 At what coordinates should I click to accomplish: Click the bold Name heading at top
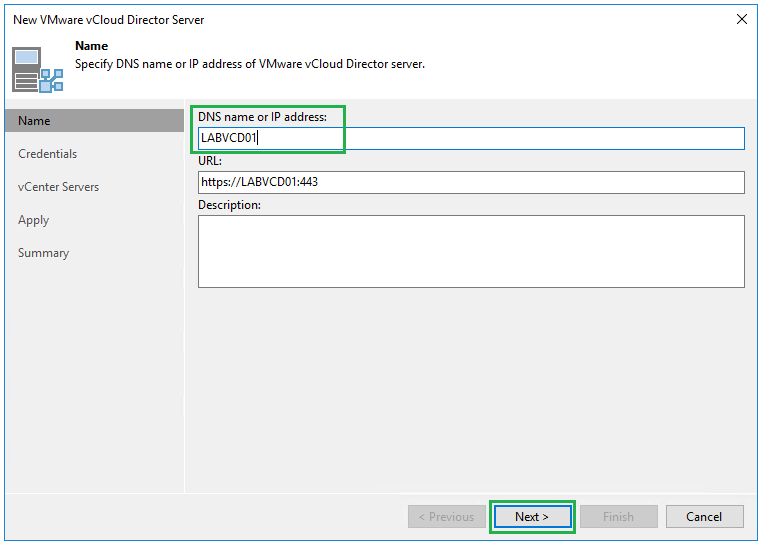(91, 46)
